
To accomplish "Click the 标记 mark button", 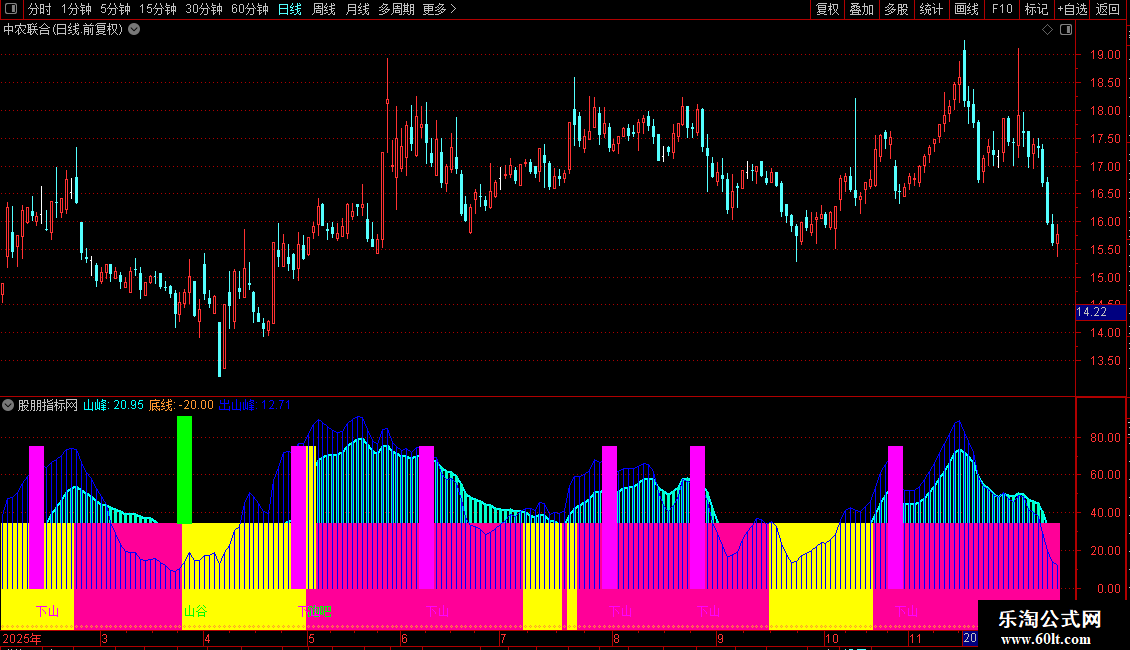I will pos(1036,9).
